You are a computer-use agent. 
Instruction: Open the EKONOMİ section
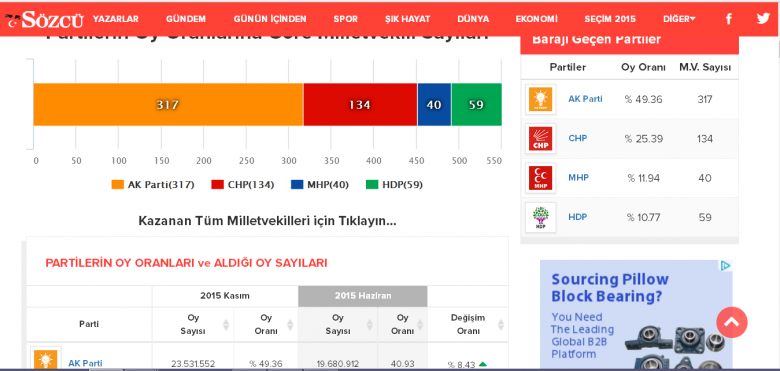tap(537, 19)
